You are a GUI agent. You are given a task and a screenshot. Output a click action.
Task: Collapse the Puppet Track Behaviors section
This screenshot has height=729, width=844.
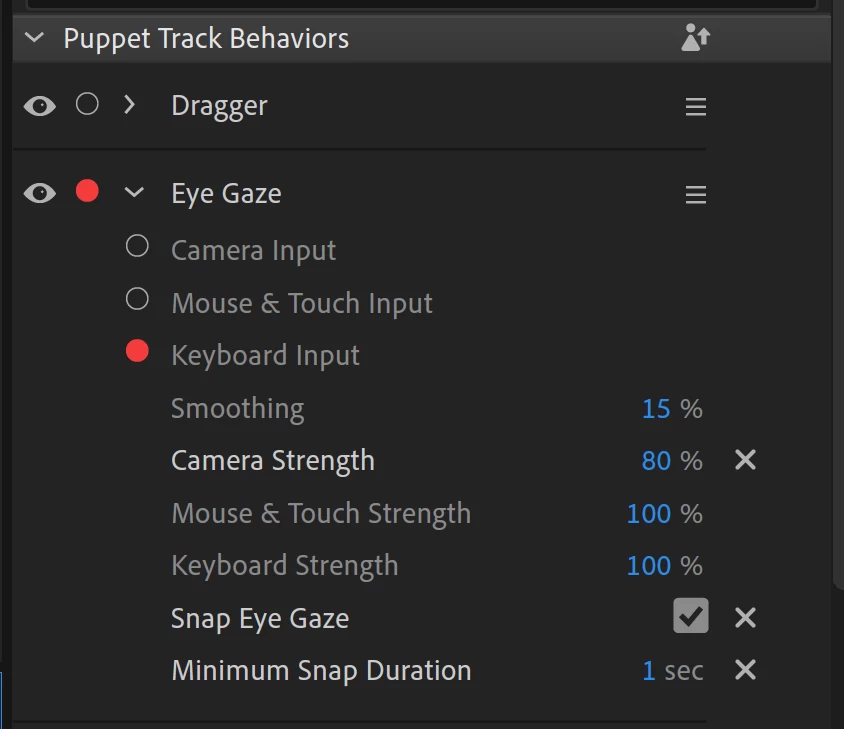[35, 39]
